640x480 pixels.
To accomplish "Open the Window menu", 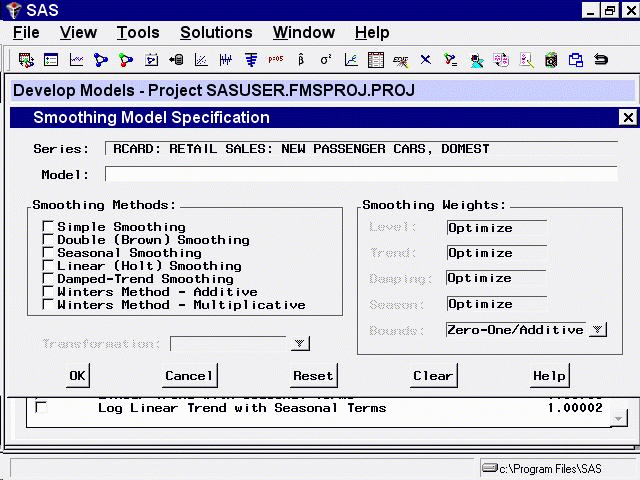I will tap(304, 32).
